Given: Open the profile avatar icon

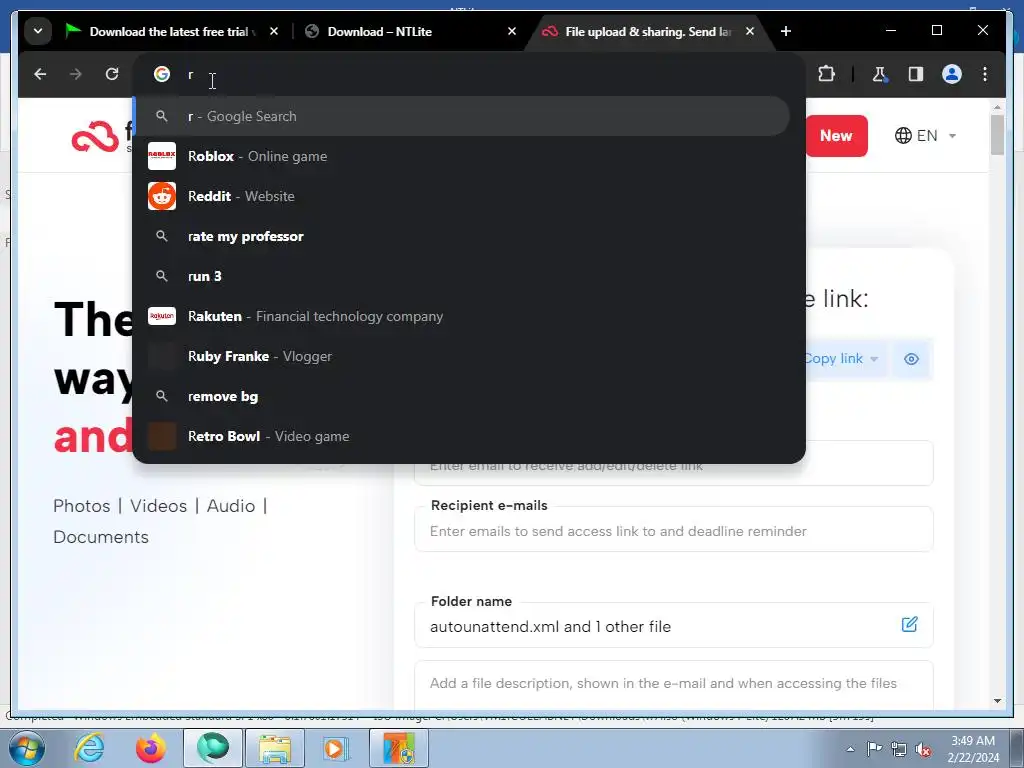Looking at the screenshot, I should [952, 74].
